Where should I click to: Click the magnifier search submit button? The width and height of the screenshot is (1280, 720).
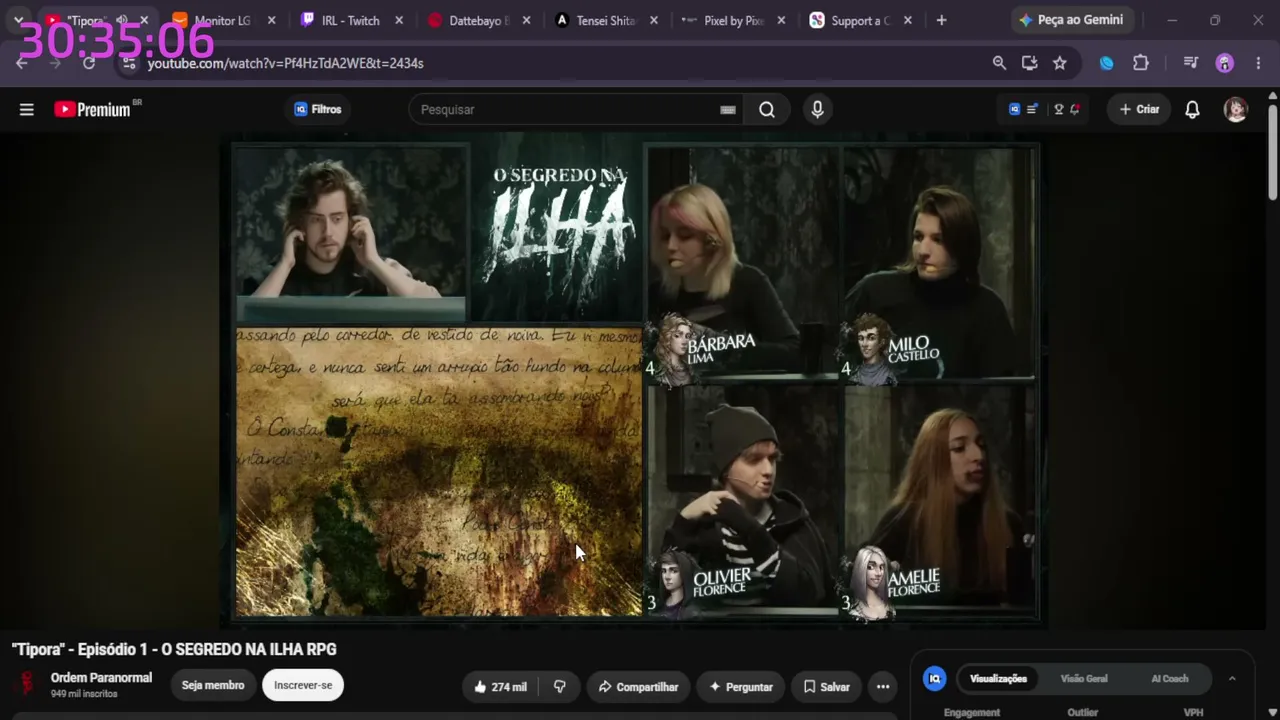click(x=767, y=110)
